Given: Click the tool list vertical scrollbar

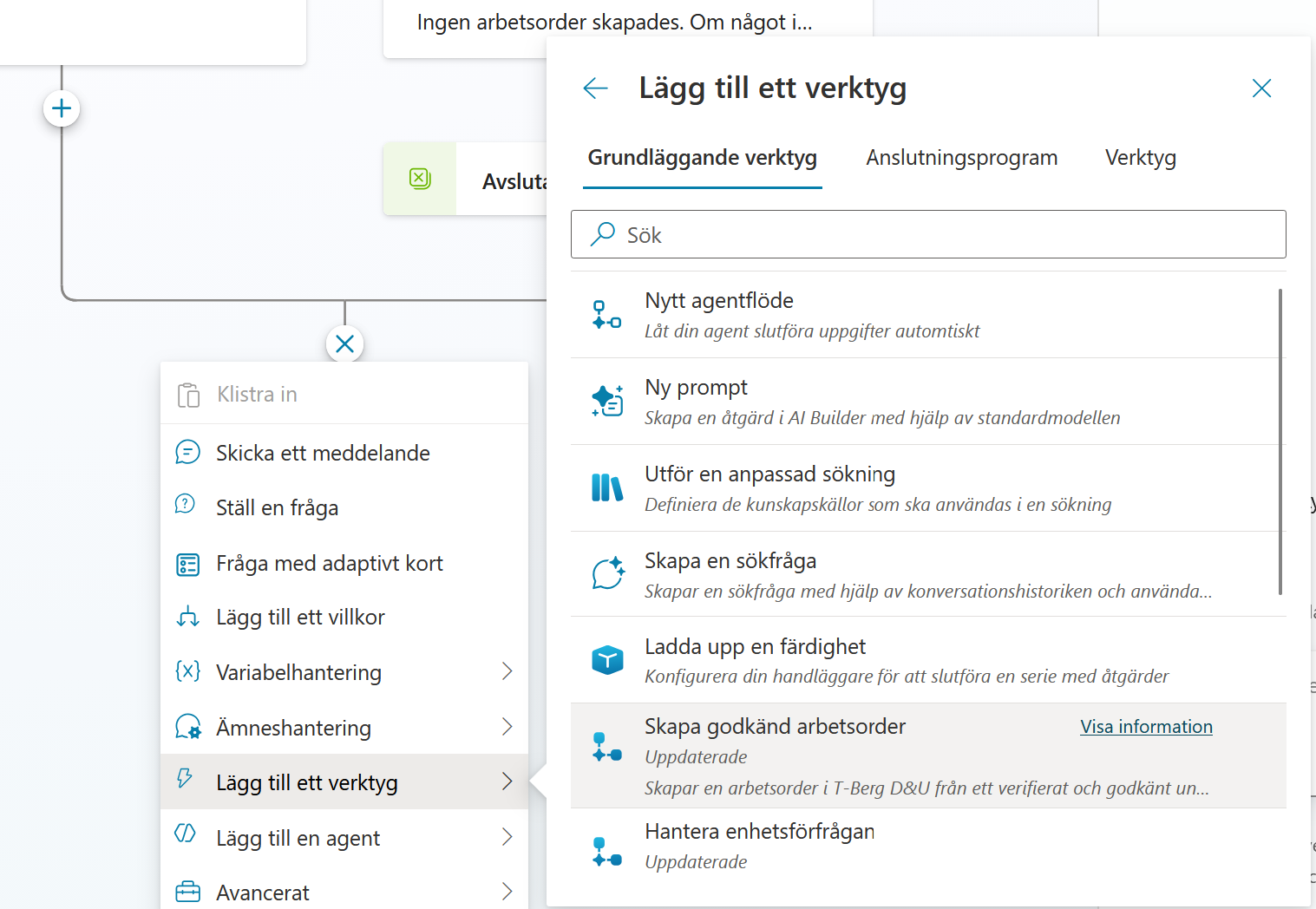Looking at the screenshot, I should click(x=1280, y=441).
